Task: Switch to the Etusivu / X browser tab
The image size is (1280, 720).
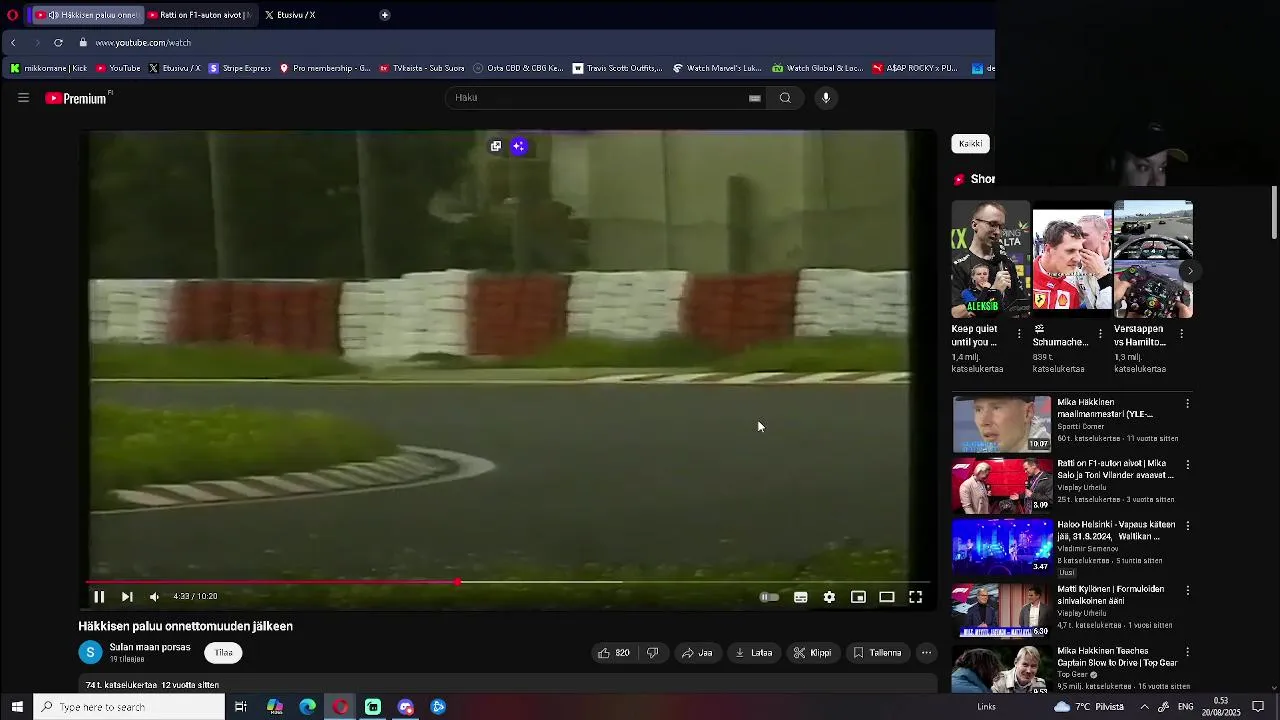Action: pos(290,15)
